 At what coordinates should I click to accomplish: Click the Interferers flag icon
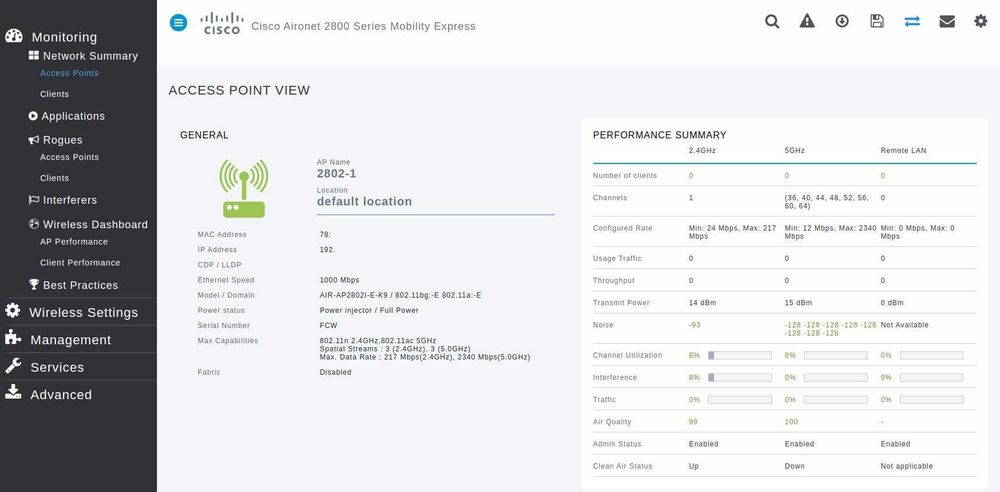tap(34, 200)
